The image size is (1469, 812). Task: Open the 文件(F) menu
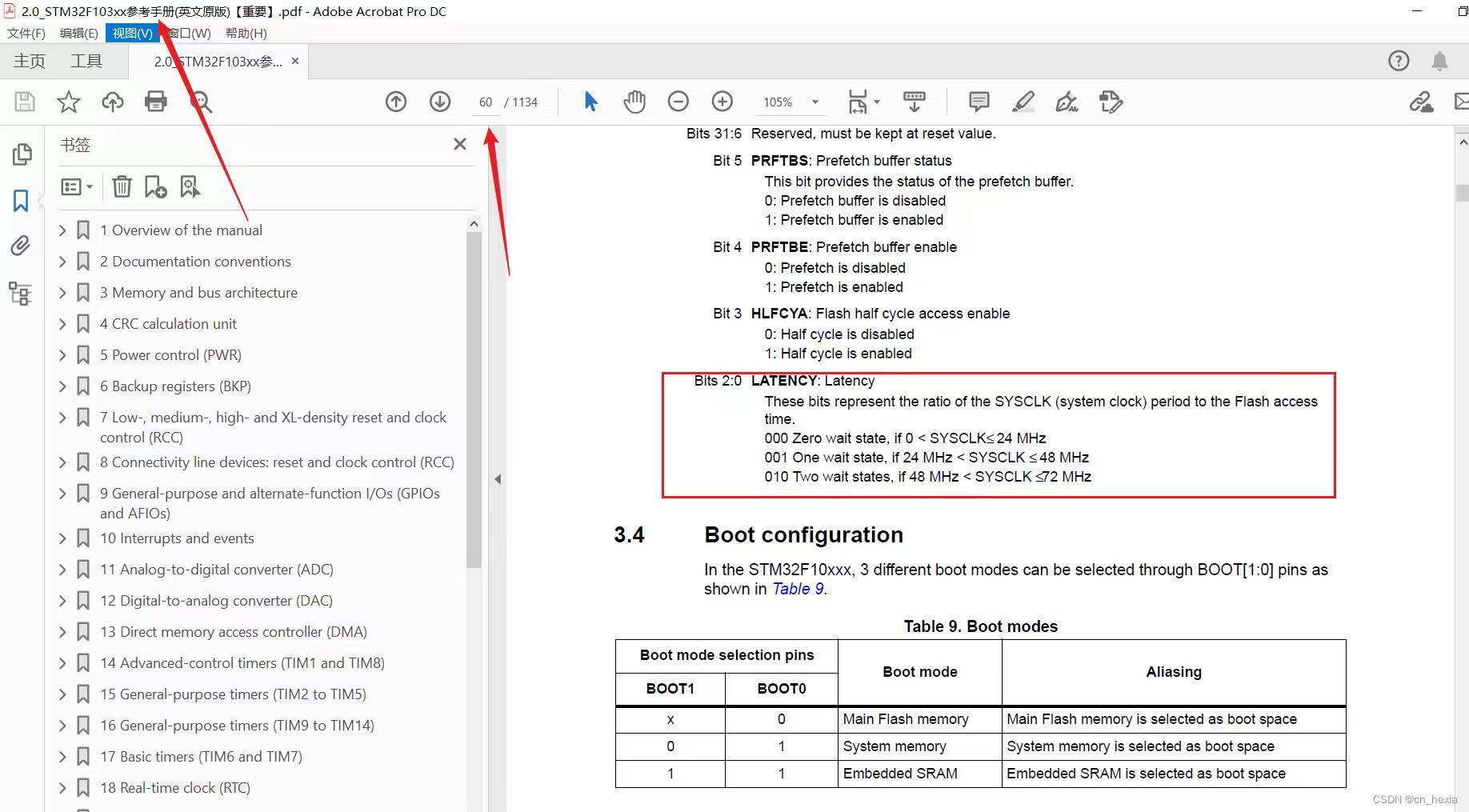[26, 33]
